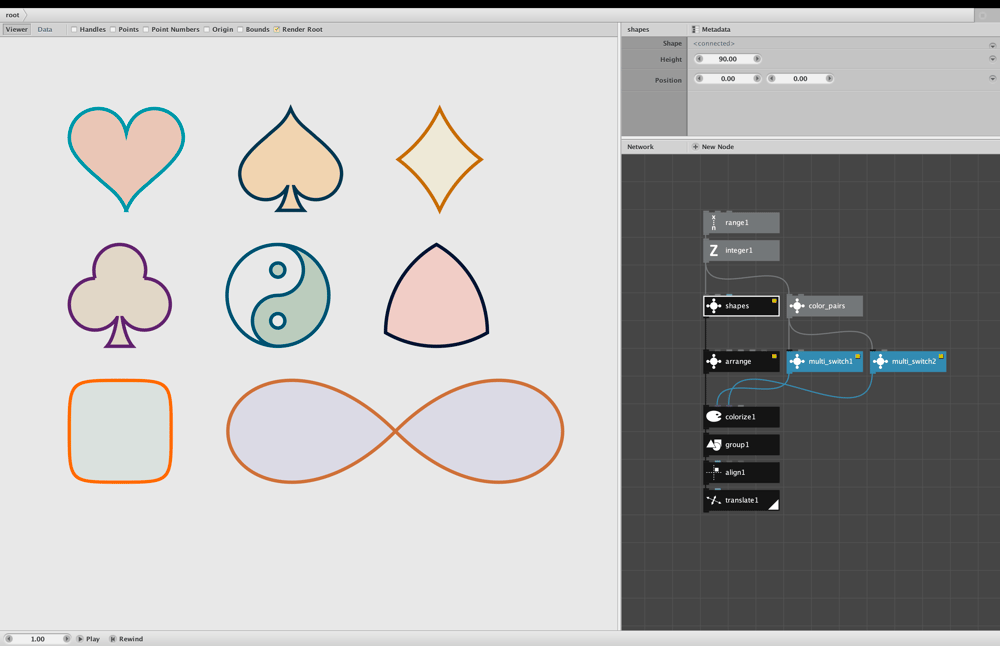The height and width of the screenshot is (646, 1000).
Task: Click the New Node button
Action: (713, 147)
